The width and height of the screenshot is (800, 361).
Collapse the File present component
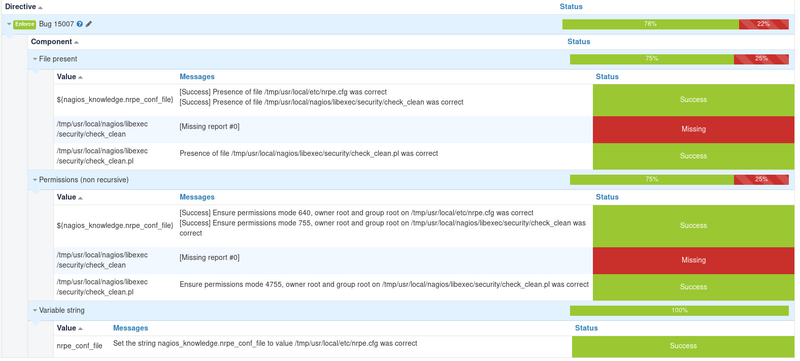35,59
